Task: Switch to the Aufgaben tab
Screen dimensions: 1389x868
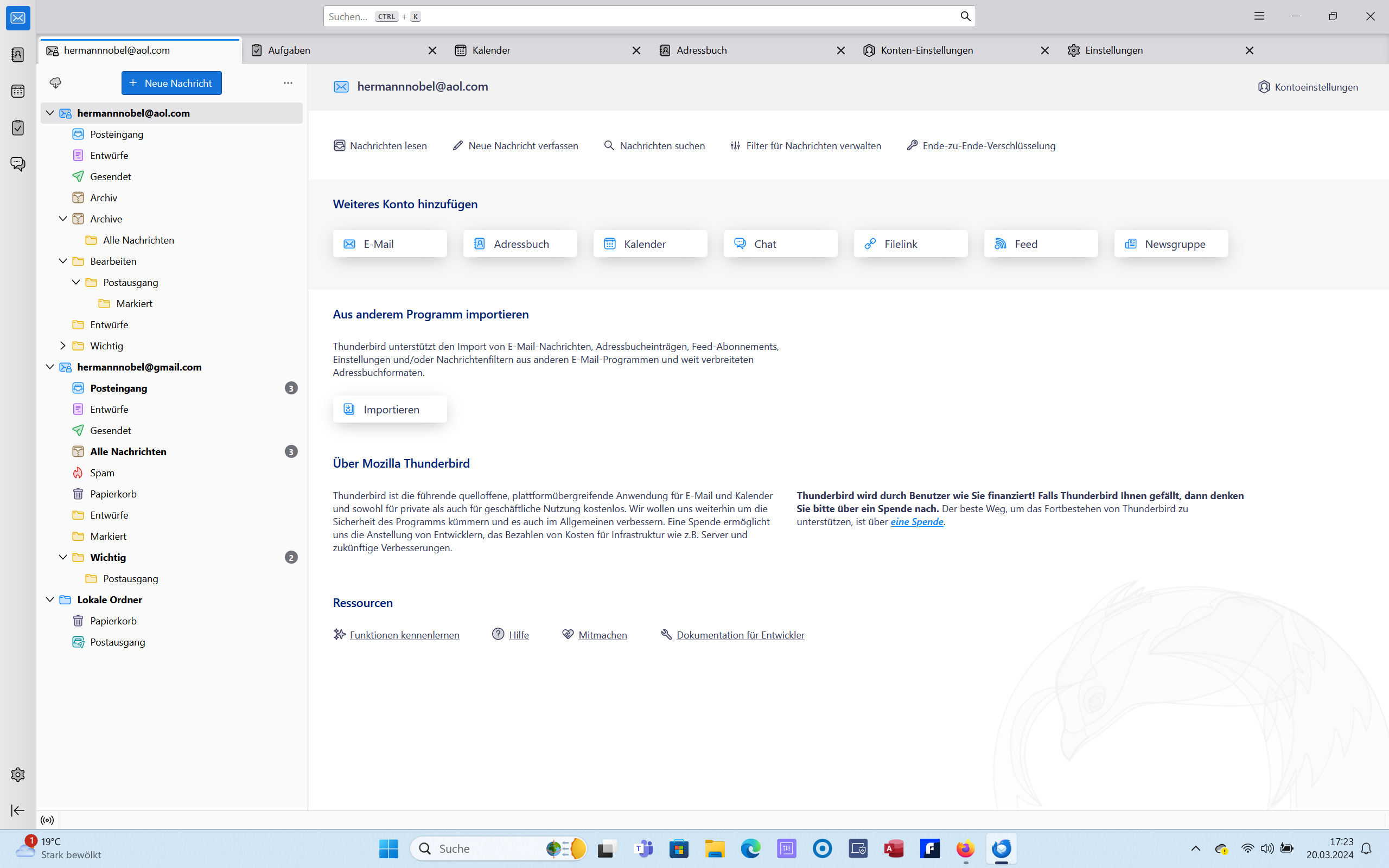Action: pos(345,50)
